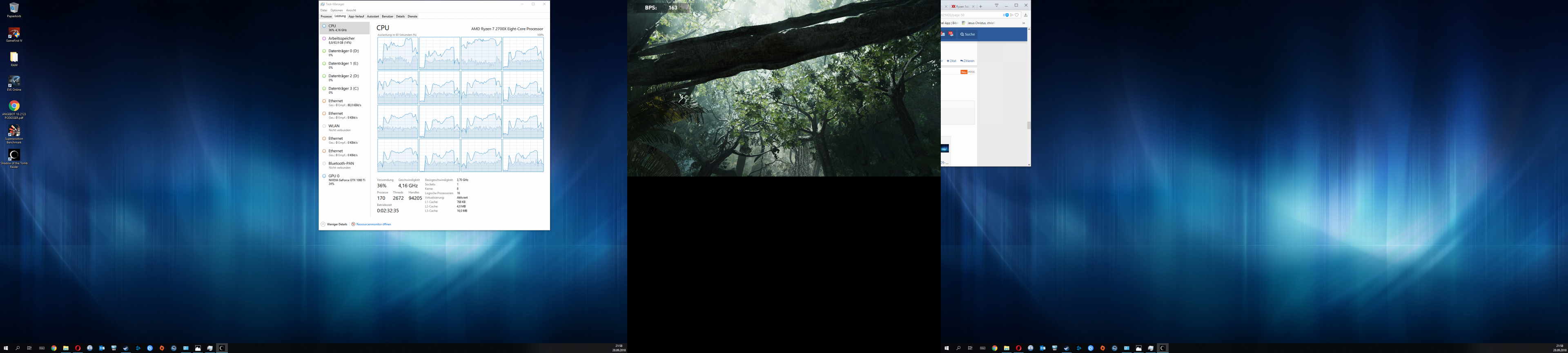Click Suche button on forum page
Screen dimensions: 1568x353
pos(968,34)
